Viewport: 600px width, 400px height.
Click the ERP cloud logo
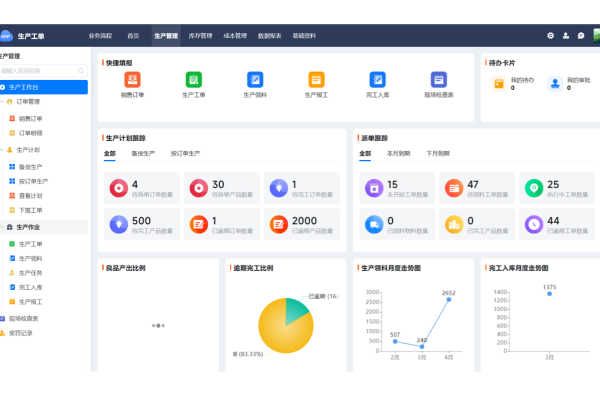tap(6, 36)
